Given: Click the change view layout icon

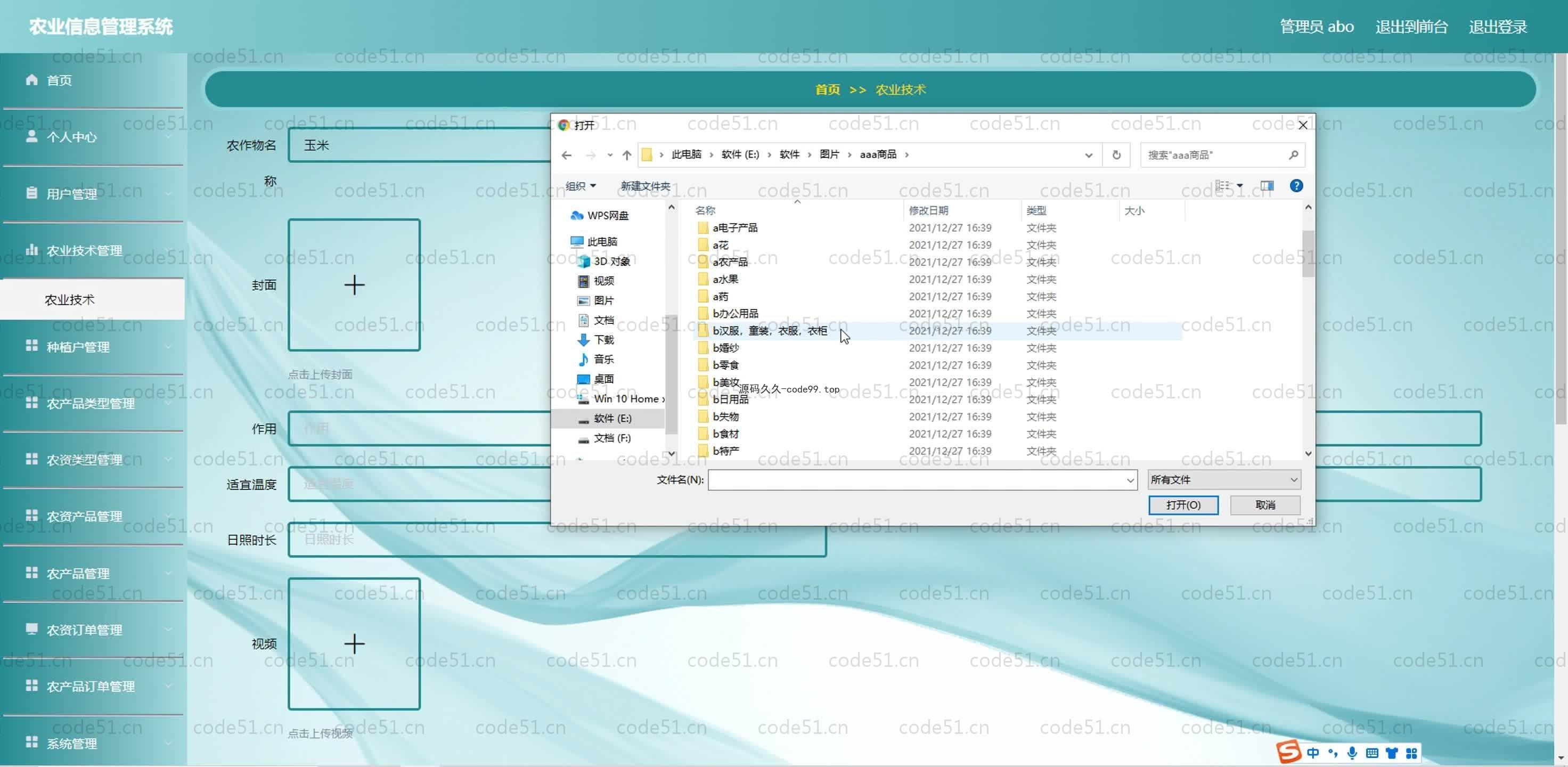Looking at the screenshot, I should (1223, 186).
